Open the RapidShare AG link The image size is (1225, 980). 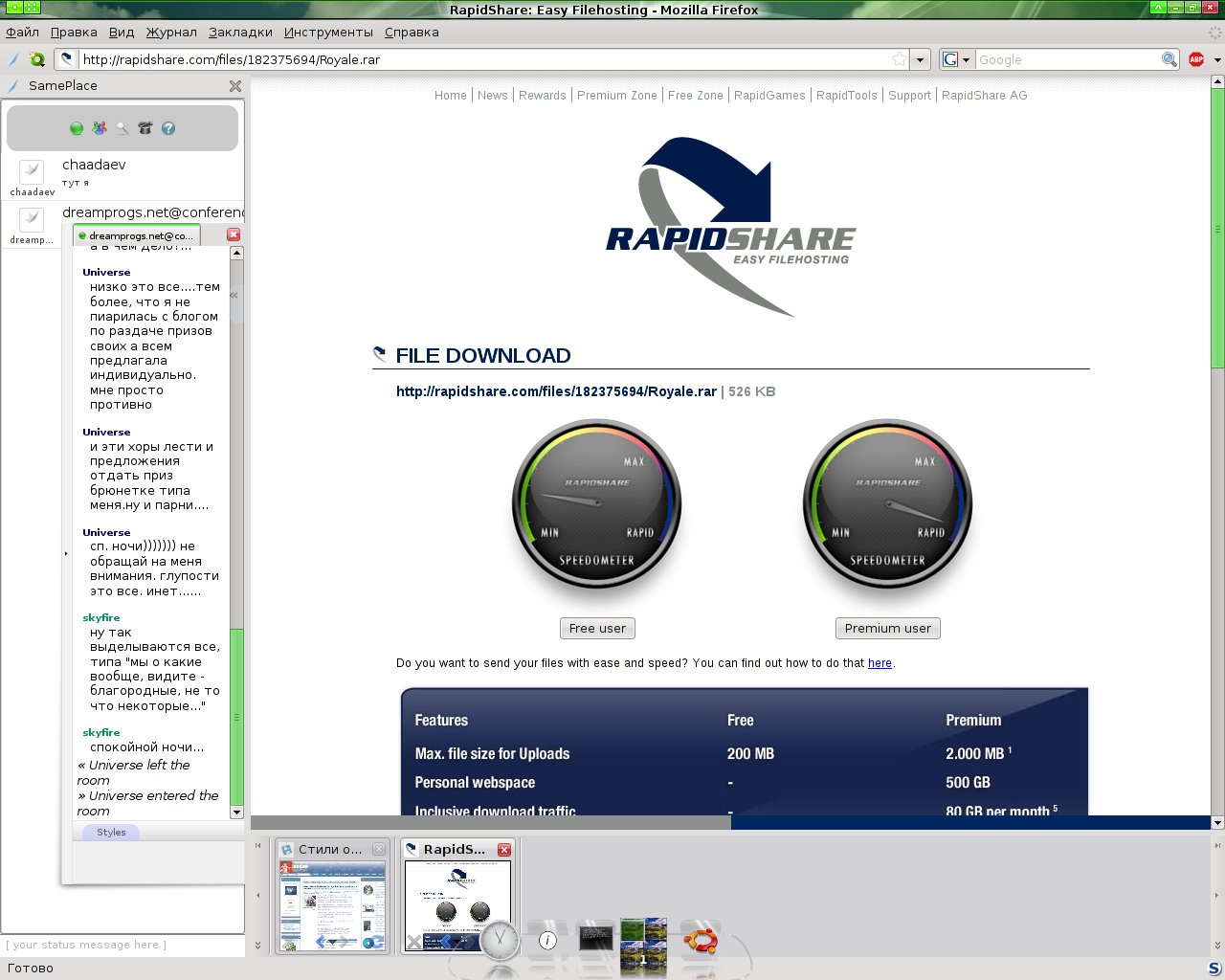coord(985,96)
